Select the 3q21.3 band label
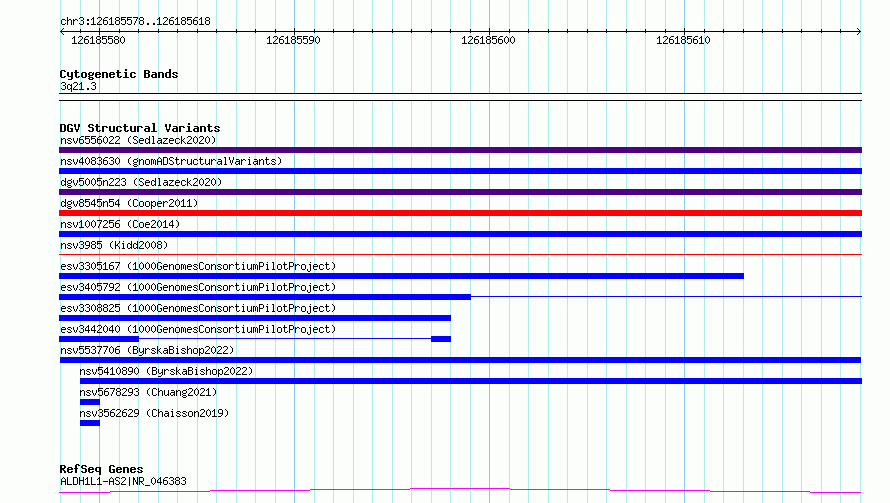 coord(78,86)
